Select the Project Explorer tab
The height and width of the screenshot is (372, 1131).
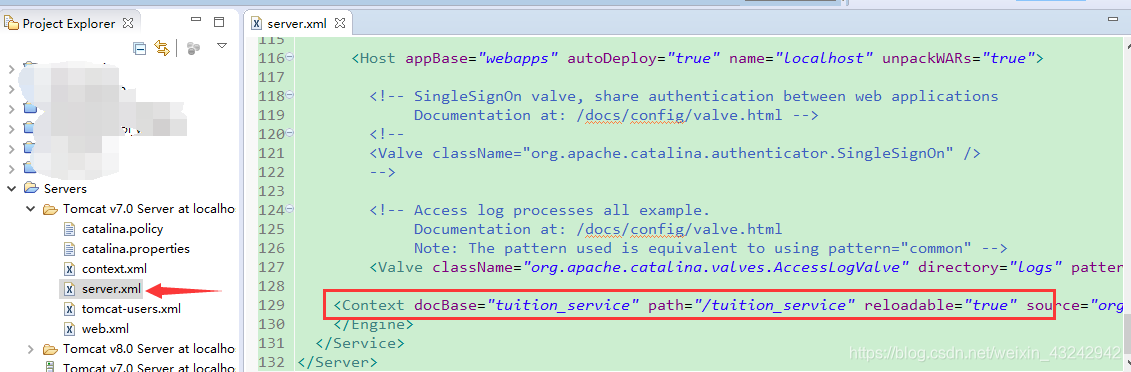tap(69, 24)
